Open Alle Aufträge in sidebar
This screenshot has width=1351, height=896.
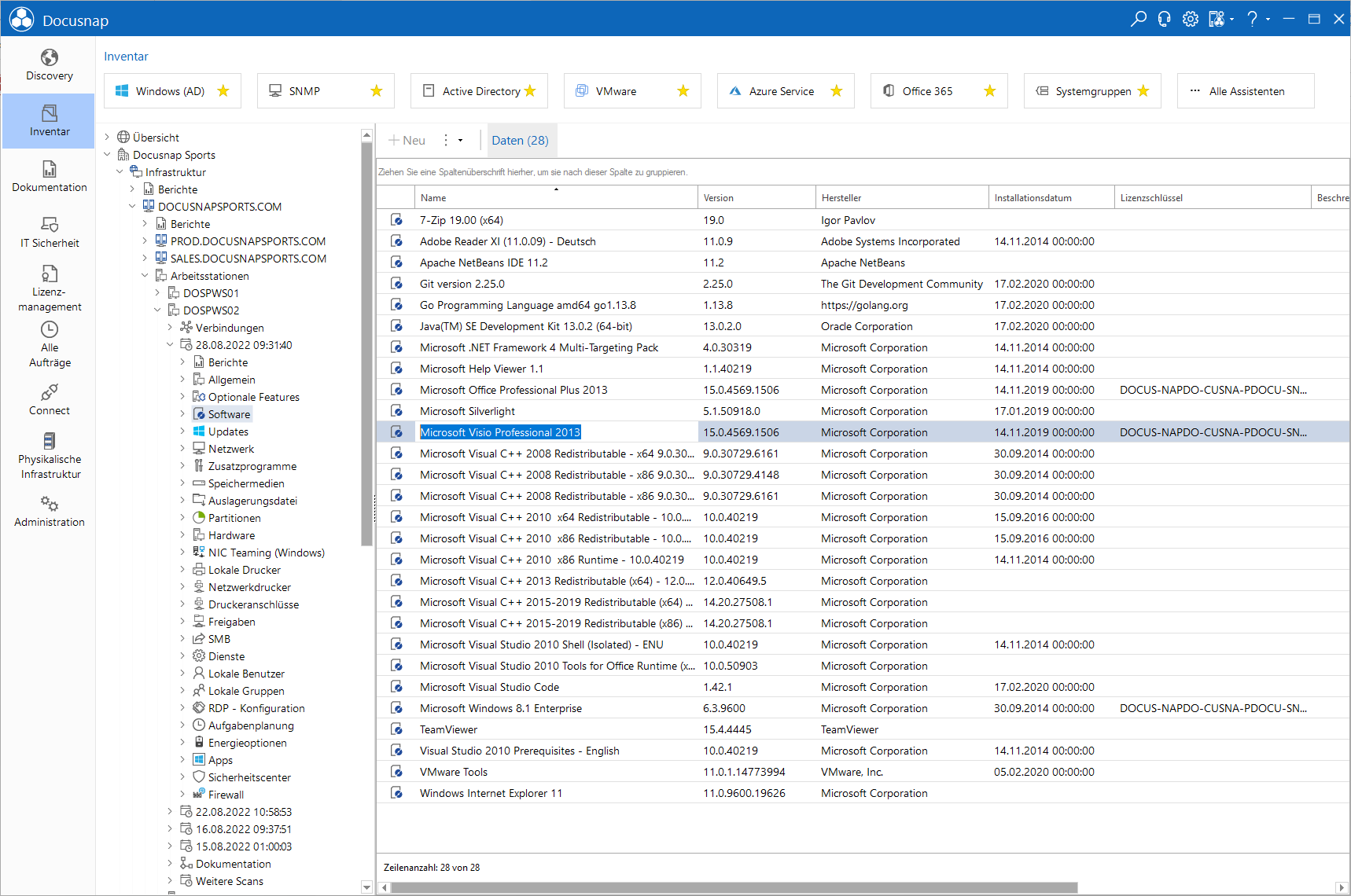click(x=49, y=344)
